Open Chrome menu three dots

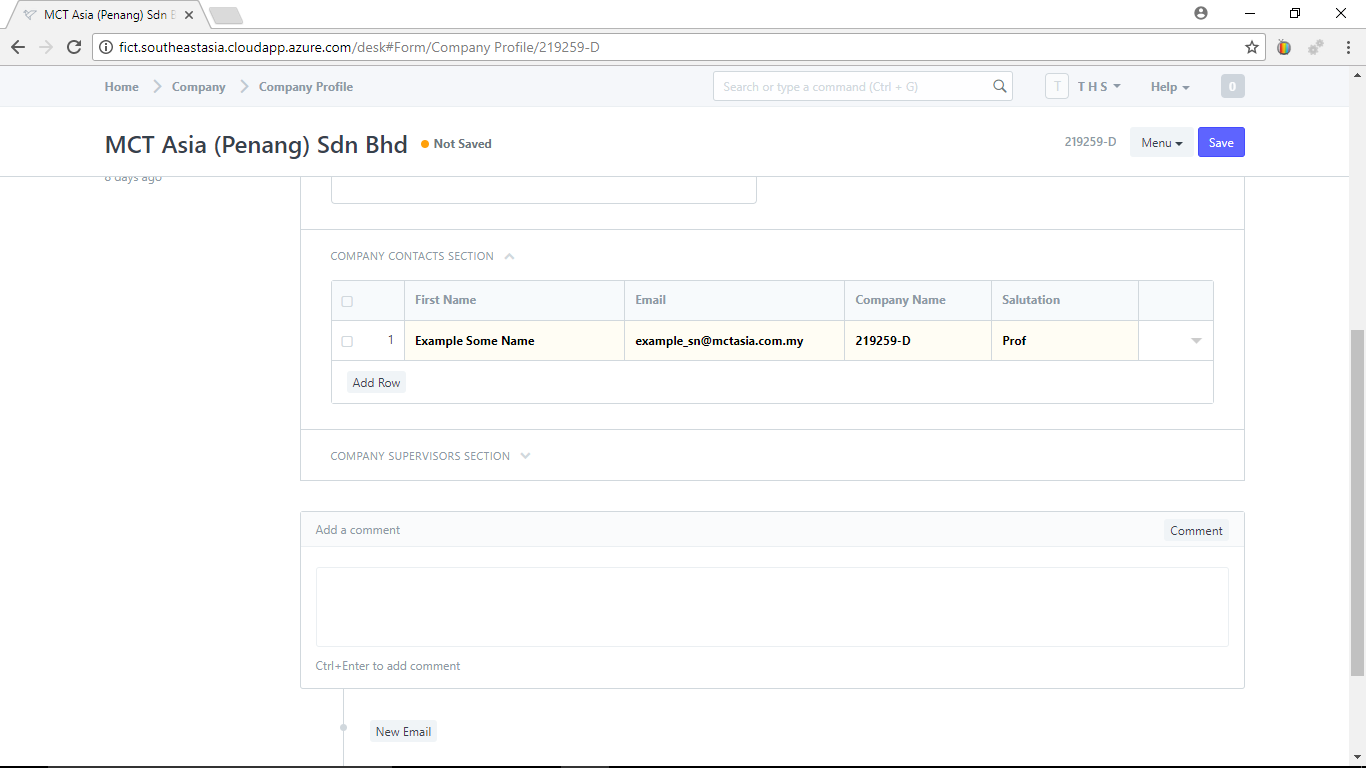1347,47
